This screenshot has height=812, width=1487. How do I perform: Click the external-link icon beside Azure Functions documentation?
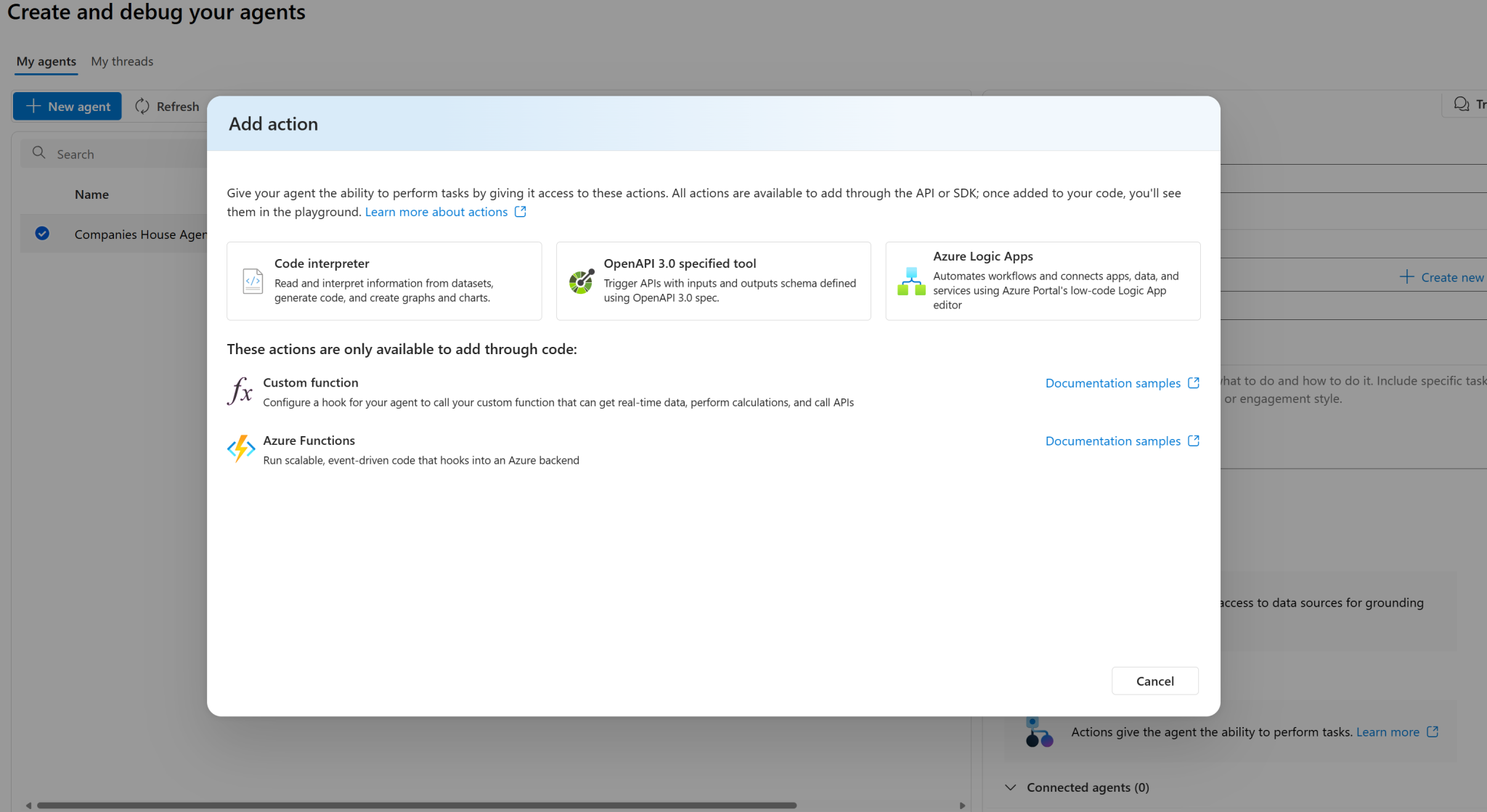[x=1193, y=440]
